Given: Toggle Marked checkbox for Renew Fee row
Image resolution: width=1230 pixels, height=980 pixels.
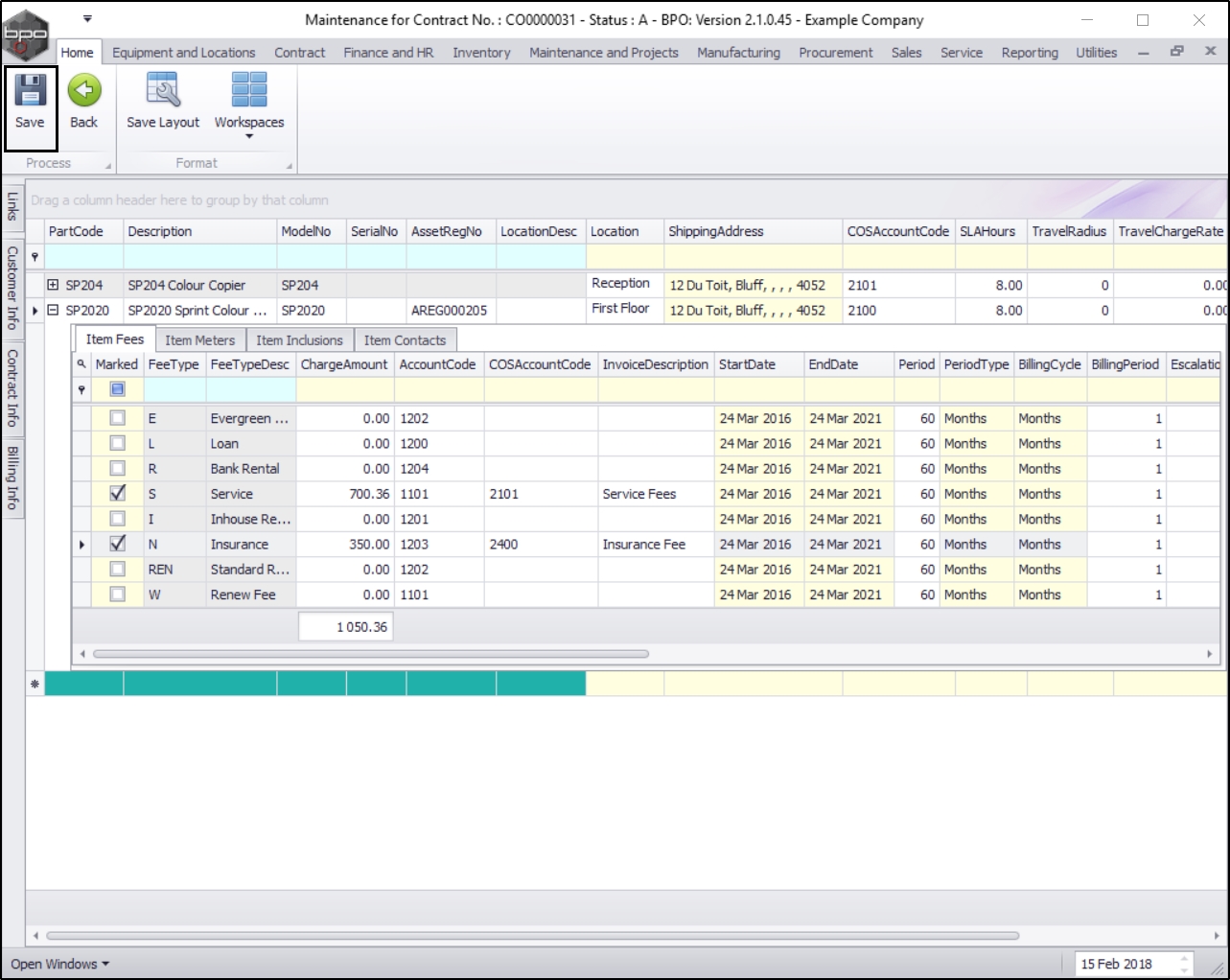Looking at the screenshot, I should 117,595.
